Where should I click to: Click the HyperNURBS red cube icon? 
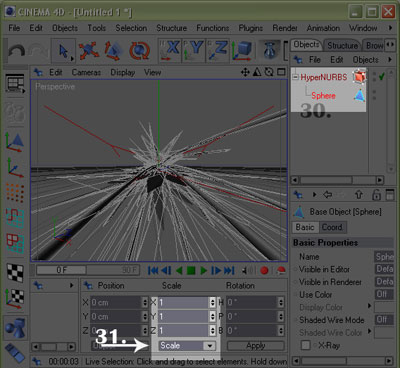tap(359, 77)
